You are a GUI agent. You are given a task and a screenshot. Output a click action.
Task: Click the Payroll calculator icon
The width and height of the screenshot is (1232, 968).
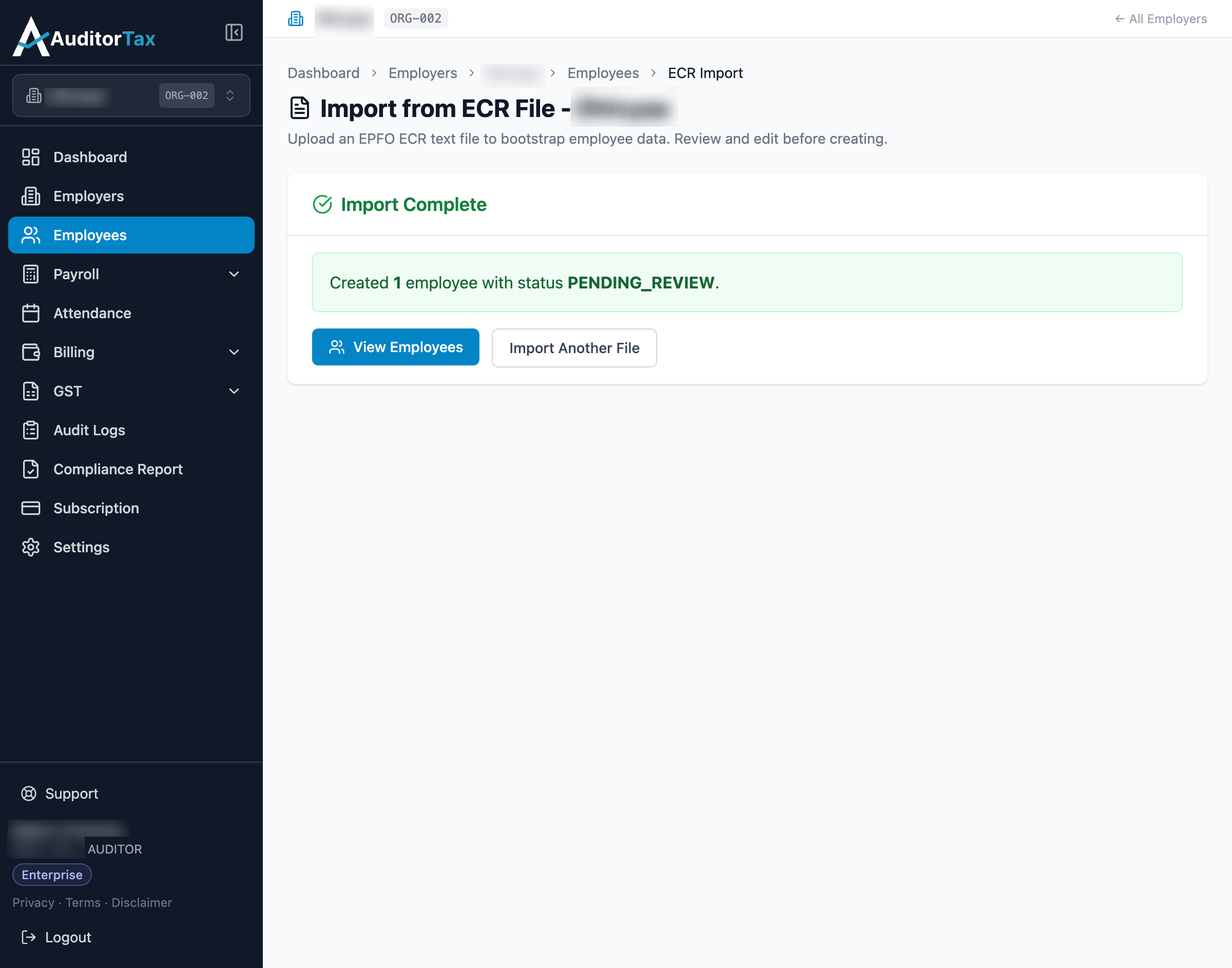[31, 274]
